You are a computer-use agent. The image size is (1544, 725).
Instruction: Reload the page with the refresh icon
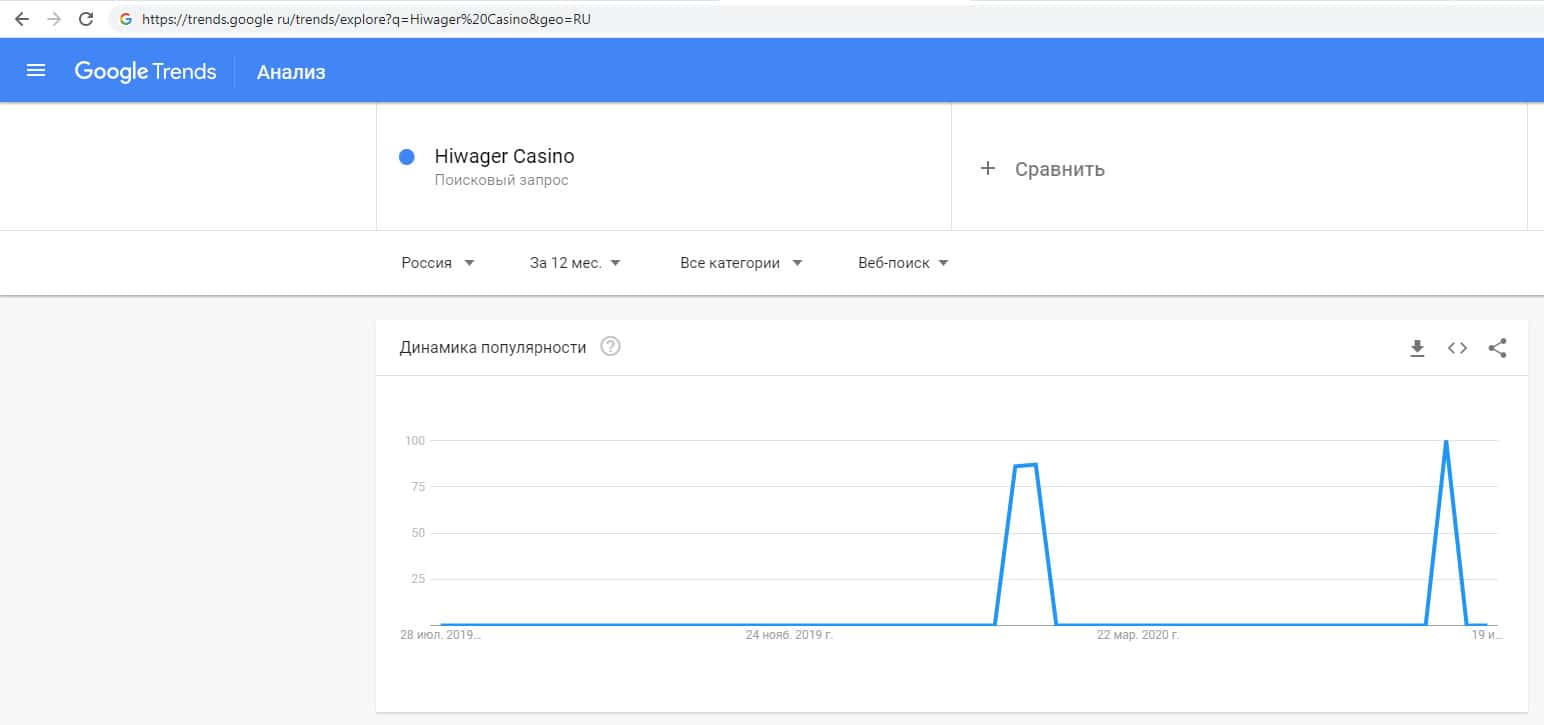click(86, 19)
